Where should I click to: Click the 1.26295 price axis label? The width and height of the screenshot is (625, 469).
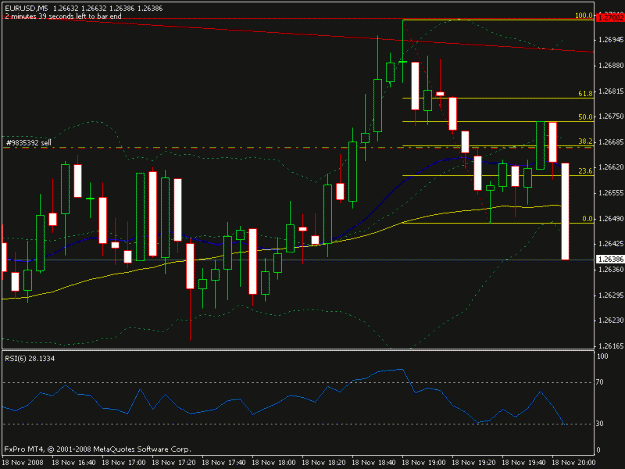[x=611, y=295]
